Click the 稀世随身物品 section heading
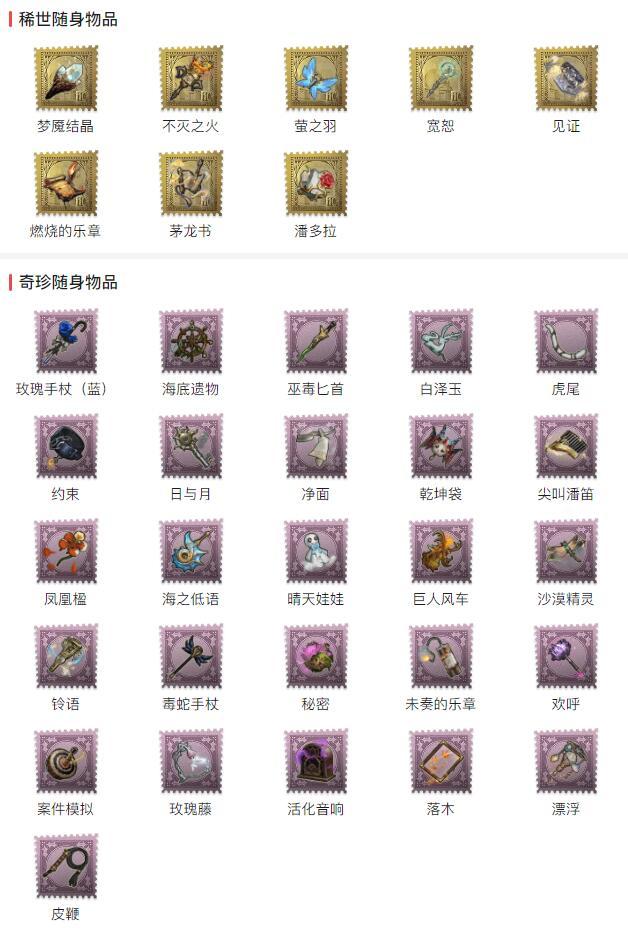The width and height of the screenshot is (628, 934). click(x=68, y=19)
